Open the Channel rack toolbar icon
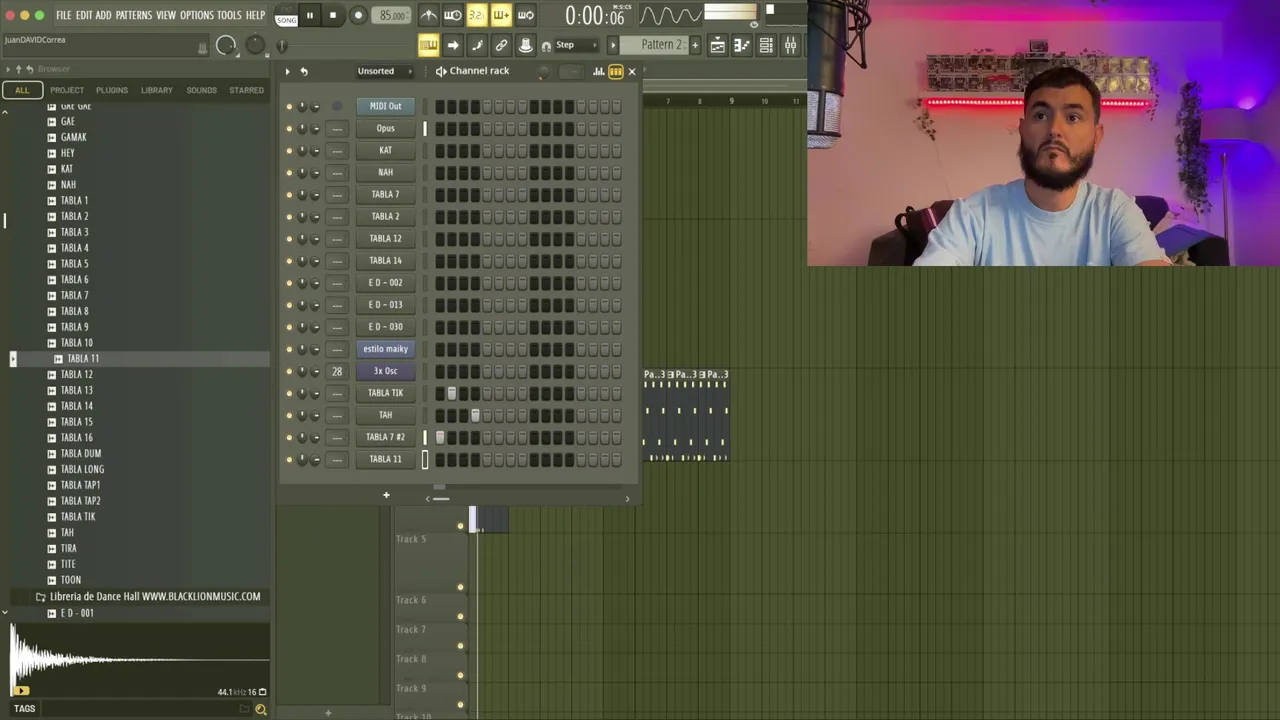 point(766,45)
